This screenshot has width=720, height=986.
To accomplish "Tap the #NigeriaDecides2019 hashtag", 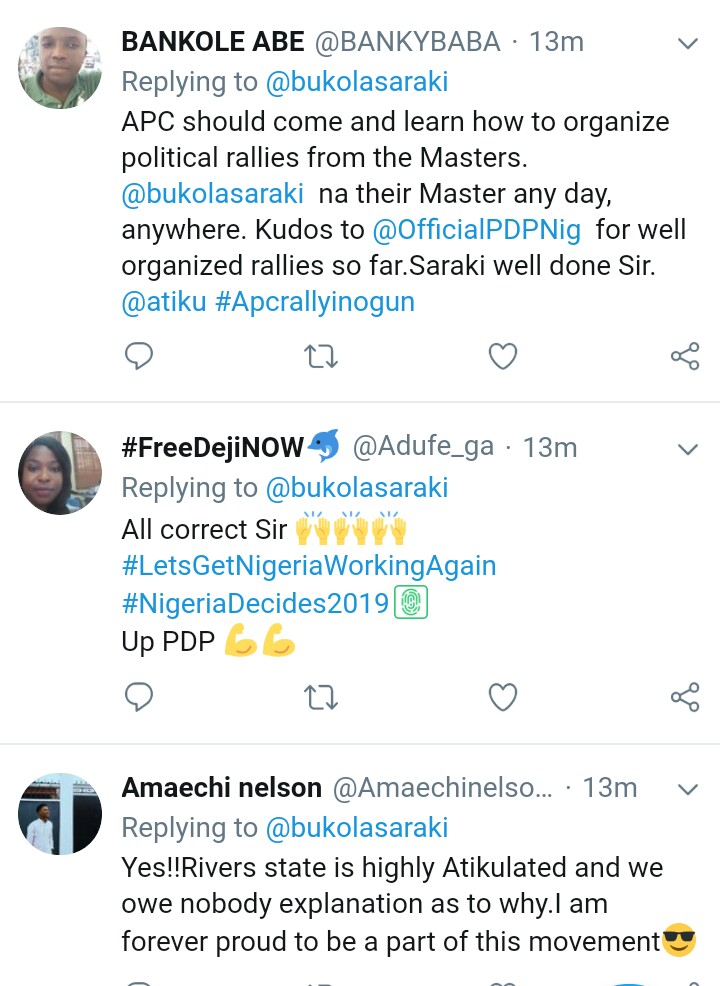I will pos(255,604).
